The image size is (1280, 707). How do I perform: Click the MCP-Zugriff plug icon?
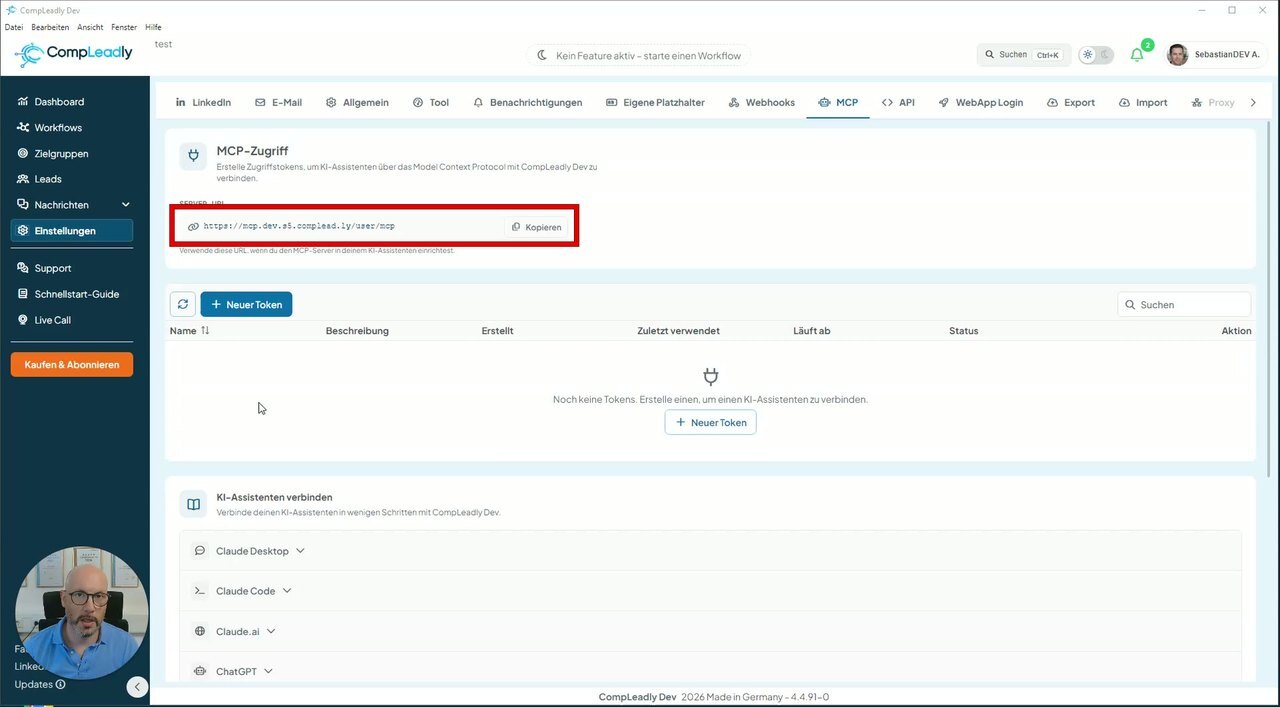click(193, 156)
